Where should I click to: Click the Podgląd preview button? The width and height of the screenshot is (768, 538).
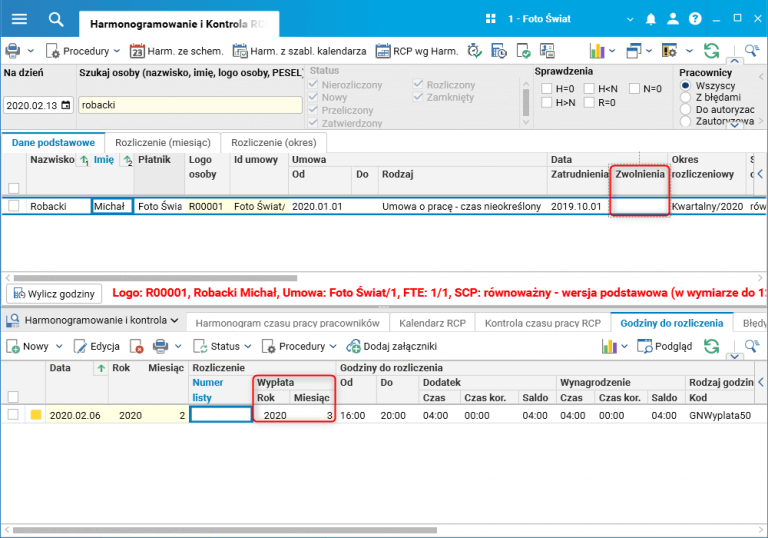tap(664, 346)
